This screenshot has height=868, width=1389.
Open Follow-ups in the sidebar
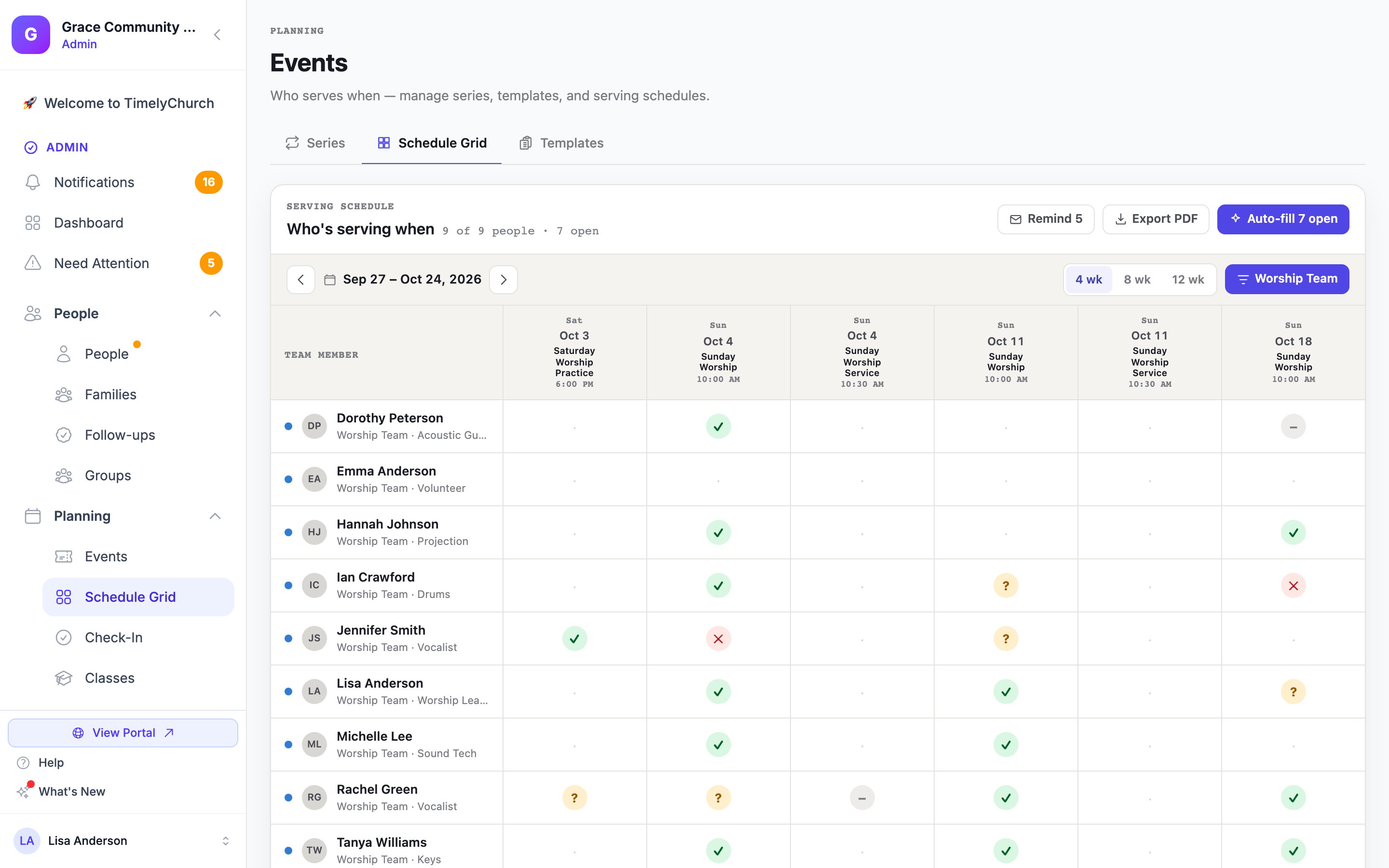[x=138, y=434]
